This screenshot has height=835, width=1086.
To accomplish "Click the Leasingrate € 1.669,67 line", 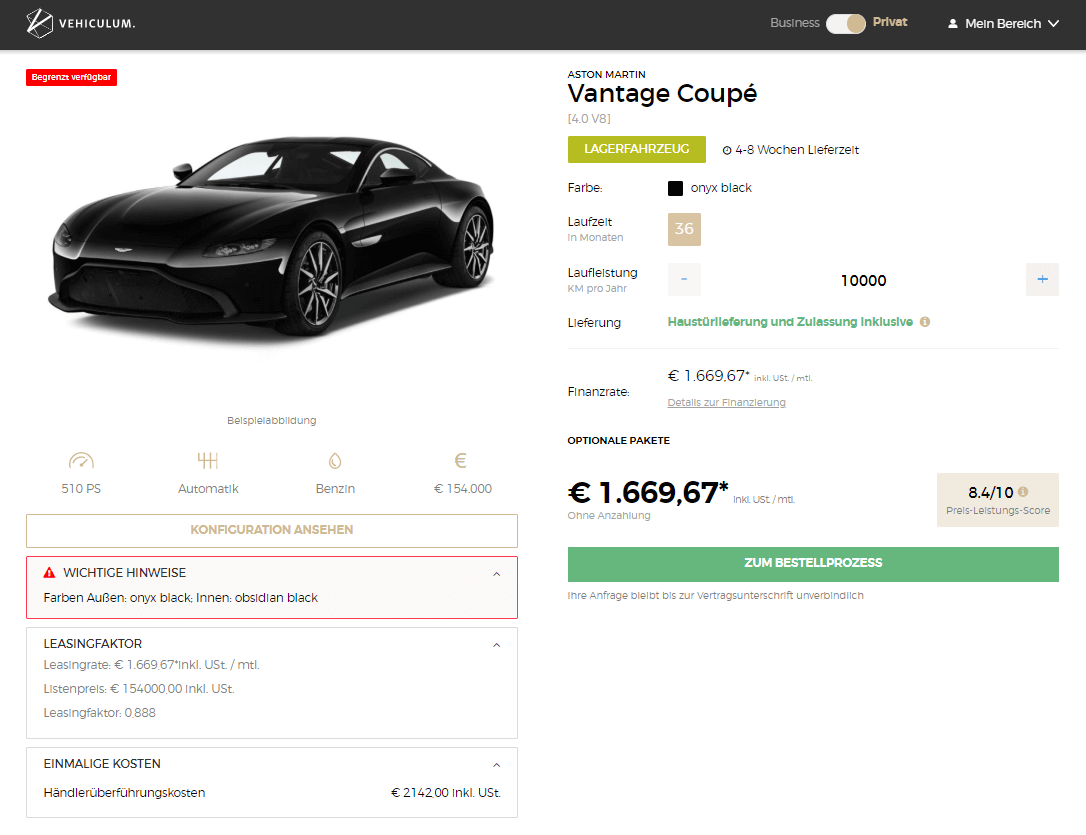I will [x=152, y=665].
